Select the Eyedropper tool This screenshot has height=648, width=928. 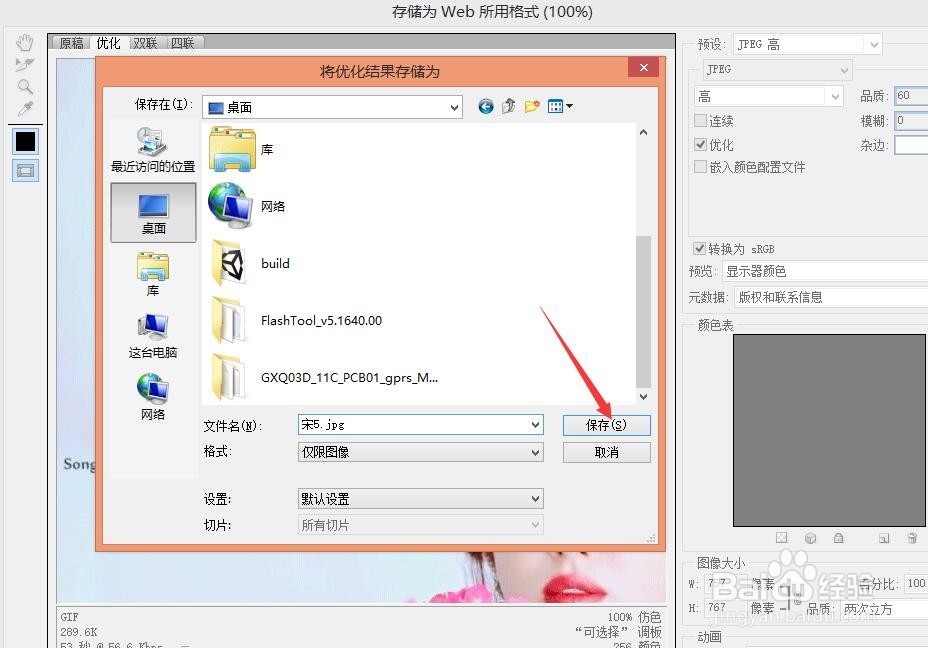[x=25, y=109]
